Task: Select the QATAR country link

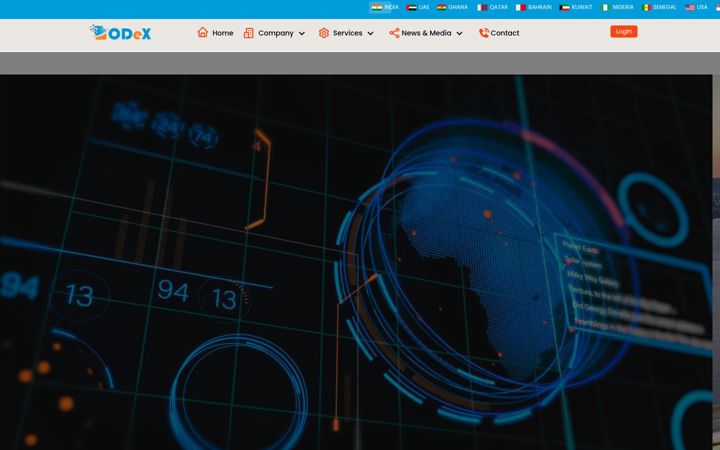Action: (x=499, y=7)
